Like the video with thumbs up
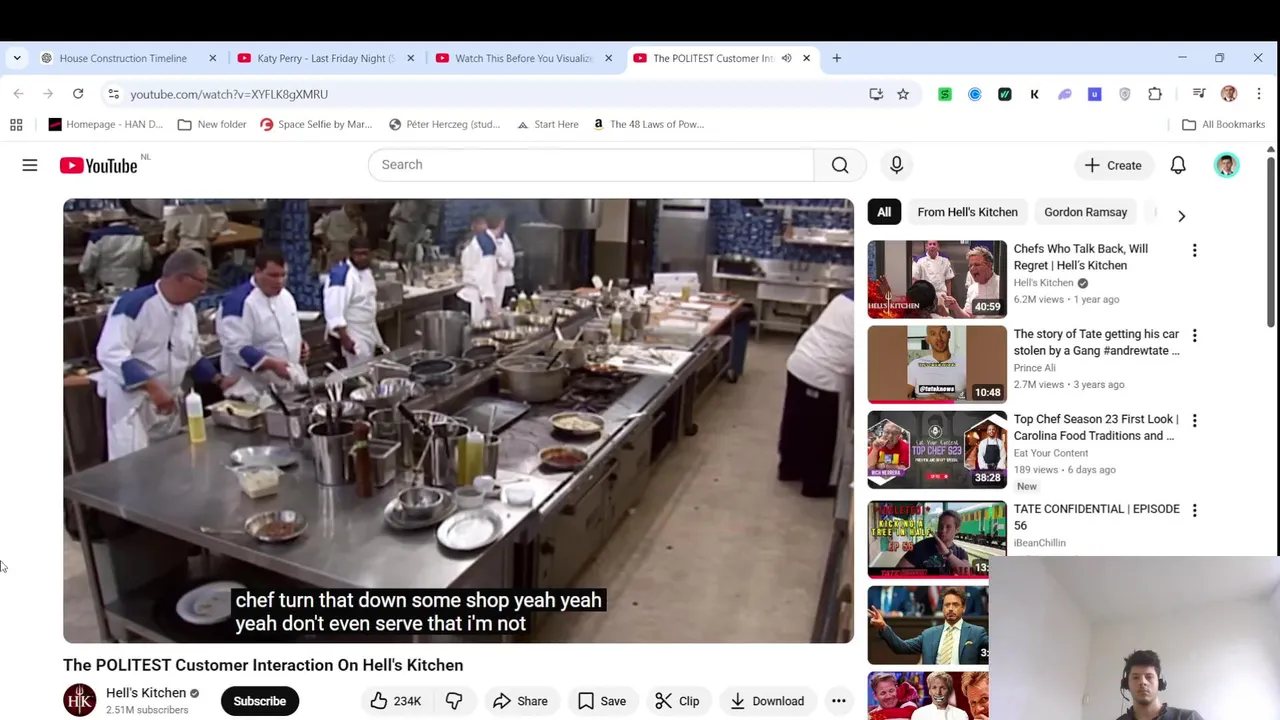The height and width of the screenshot is (720, 1280). point(396,701)
